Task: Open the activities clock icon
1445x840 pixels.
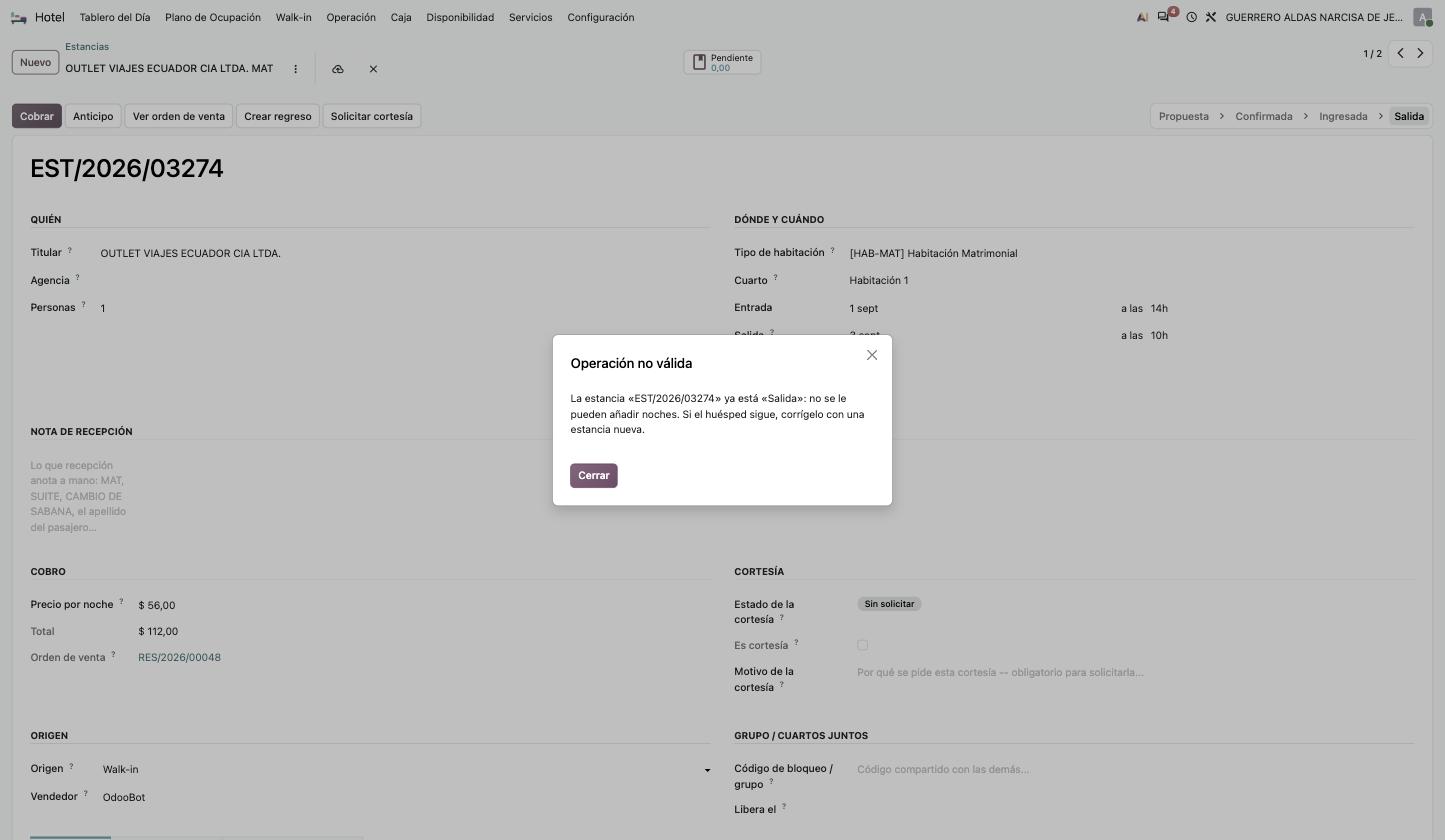Action: click(x=1191, y=18)
